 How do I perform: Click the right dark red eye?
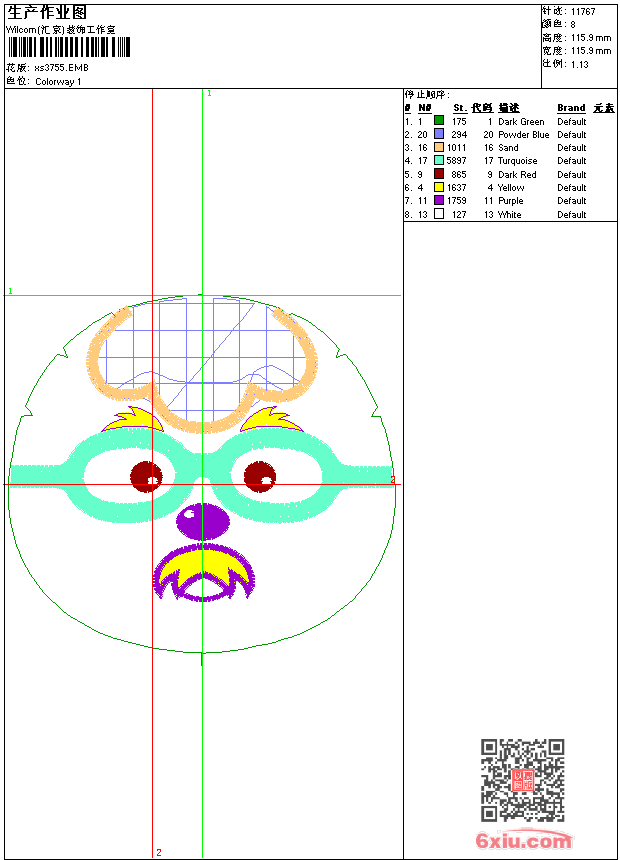click(260, 477)
